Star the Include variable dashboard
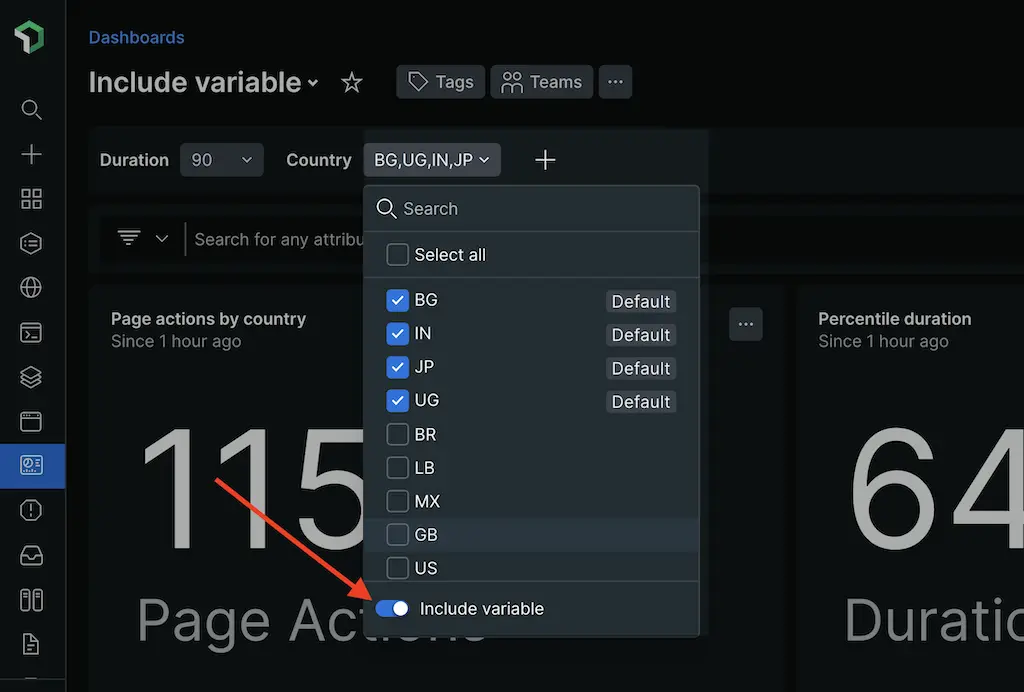The image size is (1024, 692). [351, 83]
